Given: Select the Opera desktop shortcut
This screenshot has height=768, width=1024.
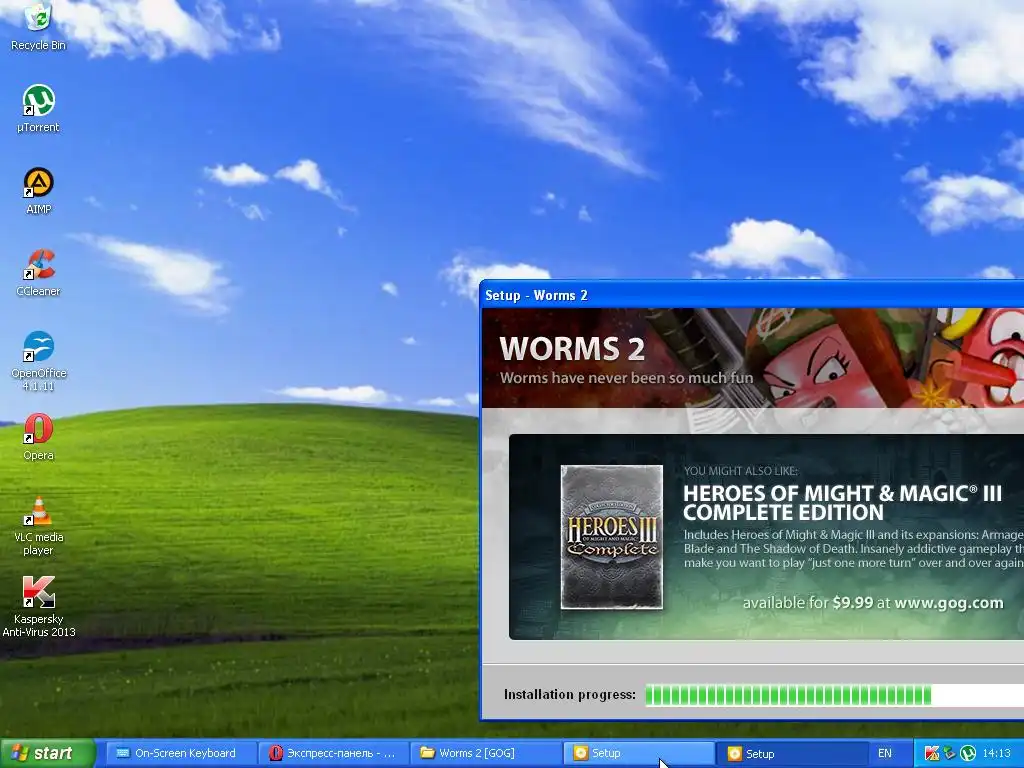Looking at the screenshot, I should pos(38,437).
